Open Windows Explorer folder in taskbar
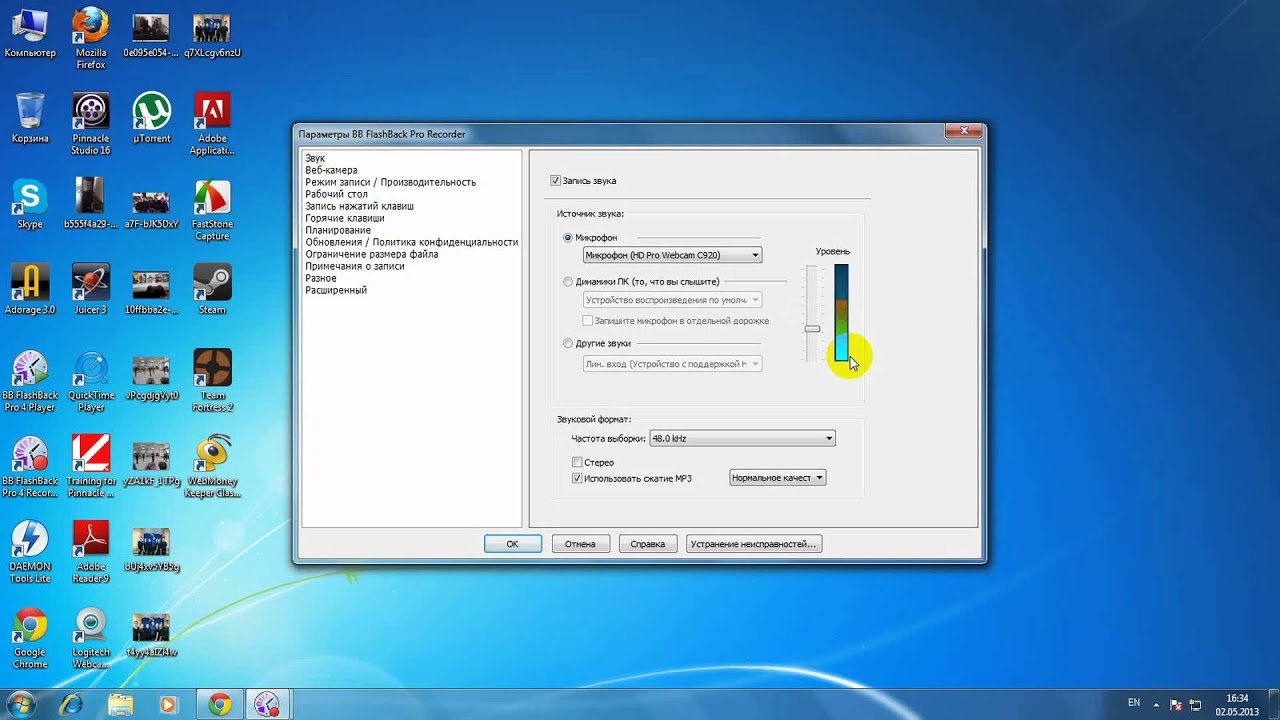Viewport: 1280px width, 720px height. [120, 704]
